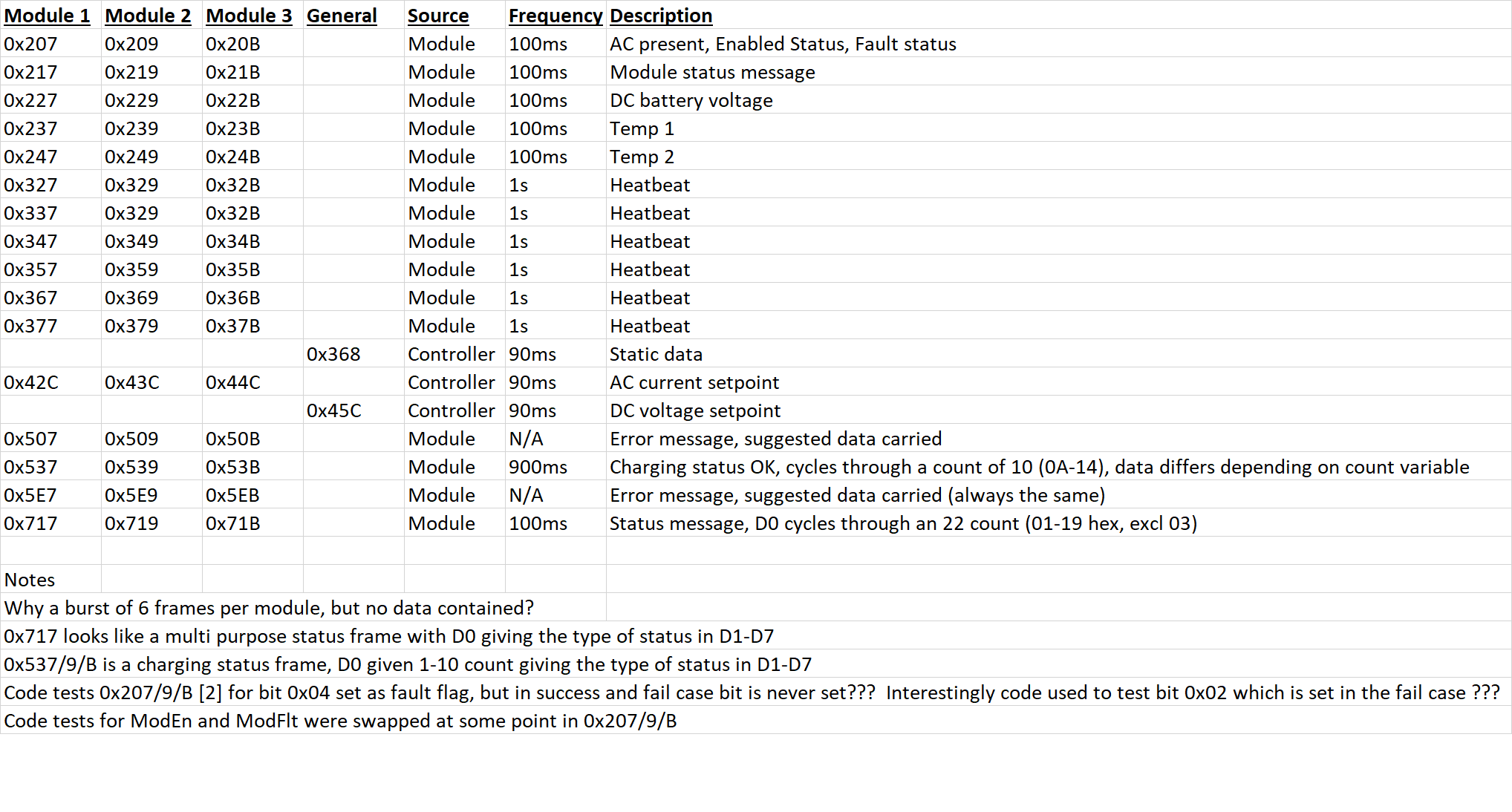Viewport: 1512px width, 812px height.
Task: Select the Notes label cell
Action: [x=30, y=580]
